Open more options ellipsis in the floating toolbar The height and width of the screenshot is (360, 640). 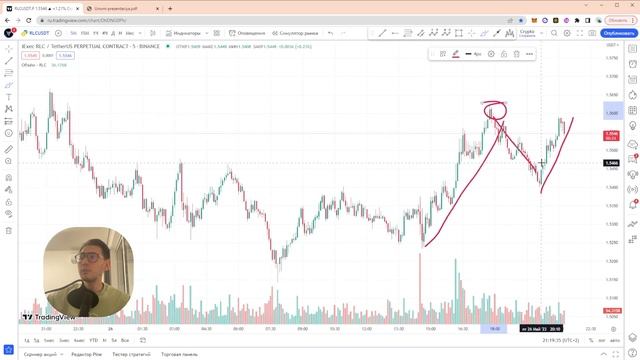pos(529,54)
